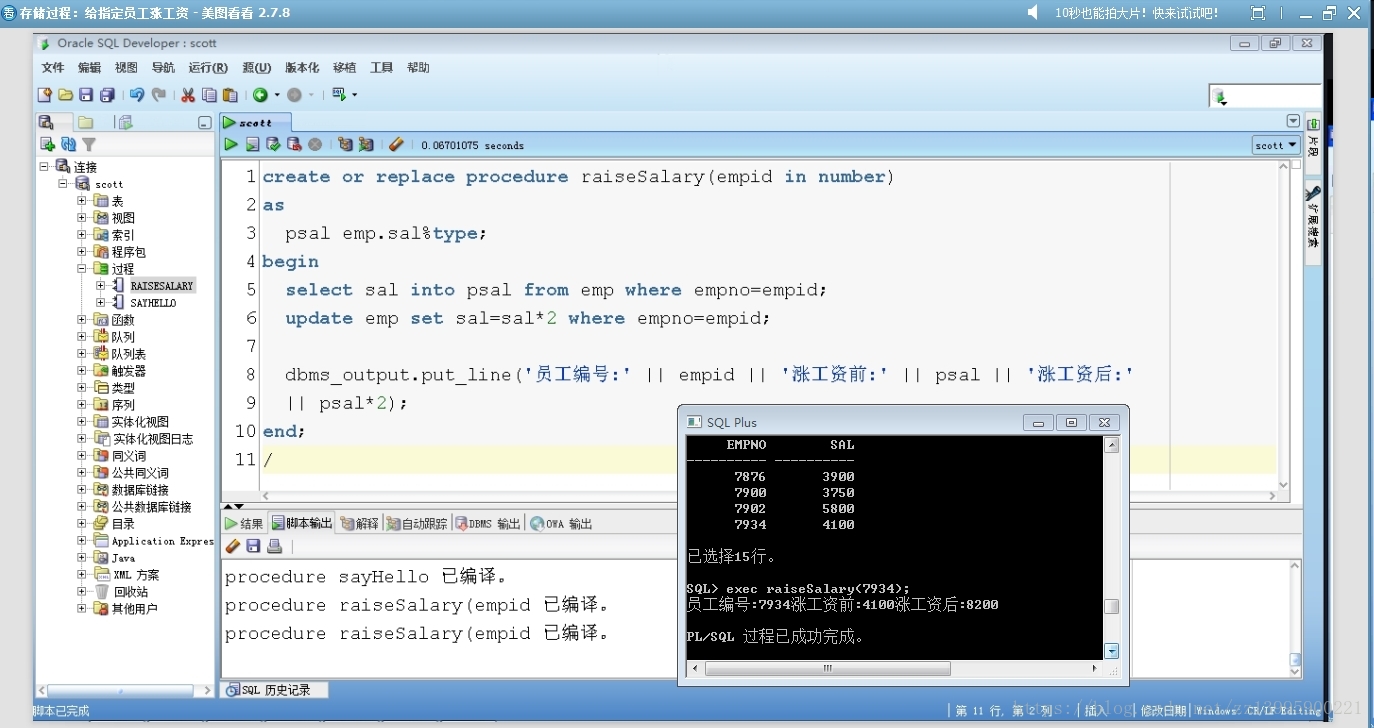Click the Save All icon
1374x728 pixels.
coord(107,95)
